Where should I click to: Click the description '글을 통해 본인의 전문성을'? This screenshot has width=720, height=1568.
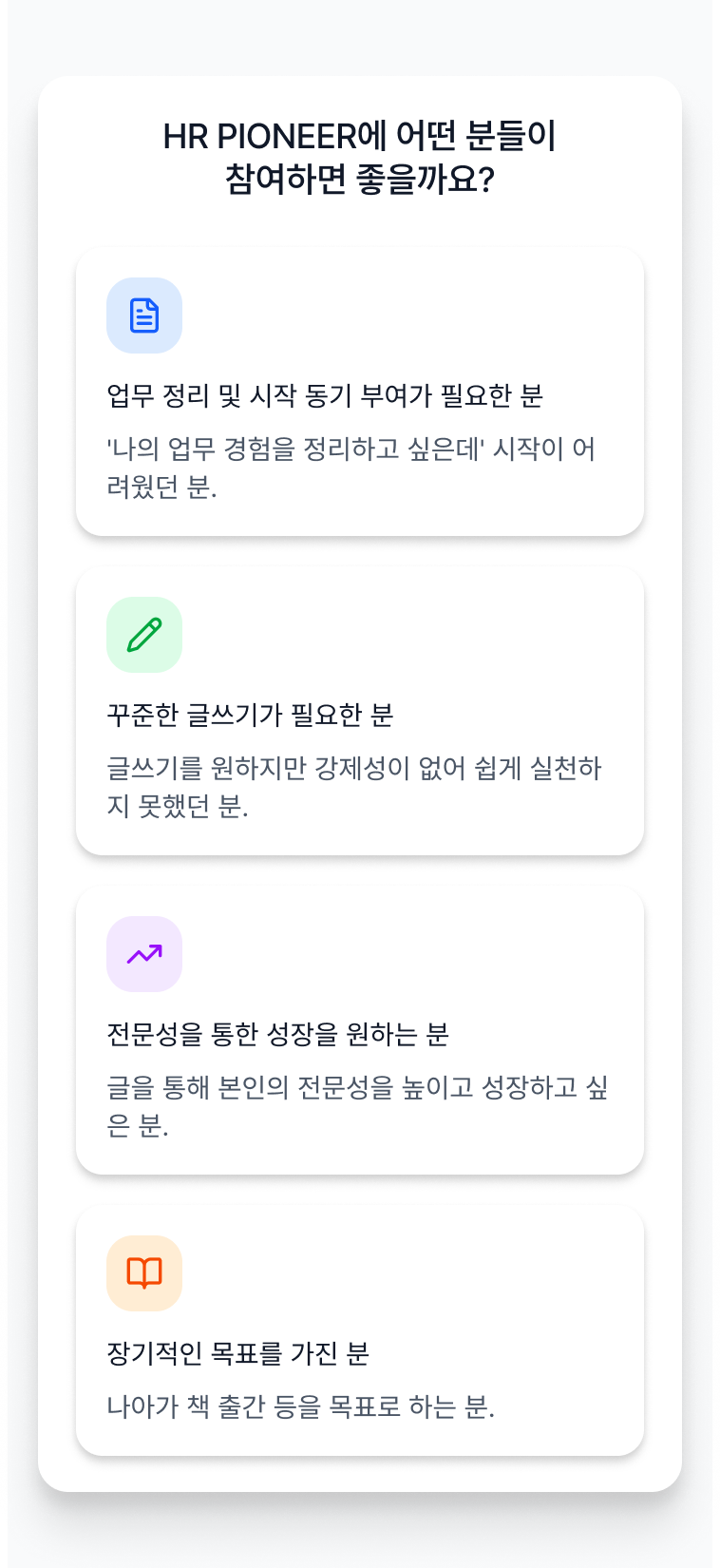coord(357,1106)
